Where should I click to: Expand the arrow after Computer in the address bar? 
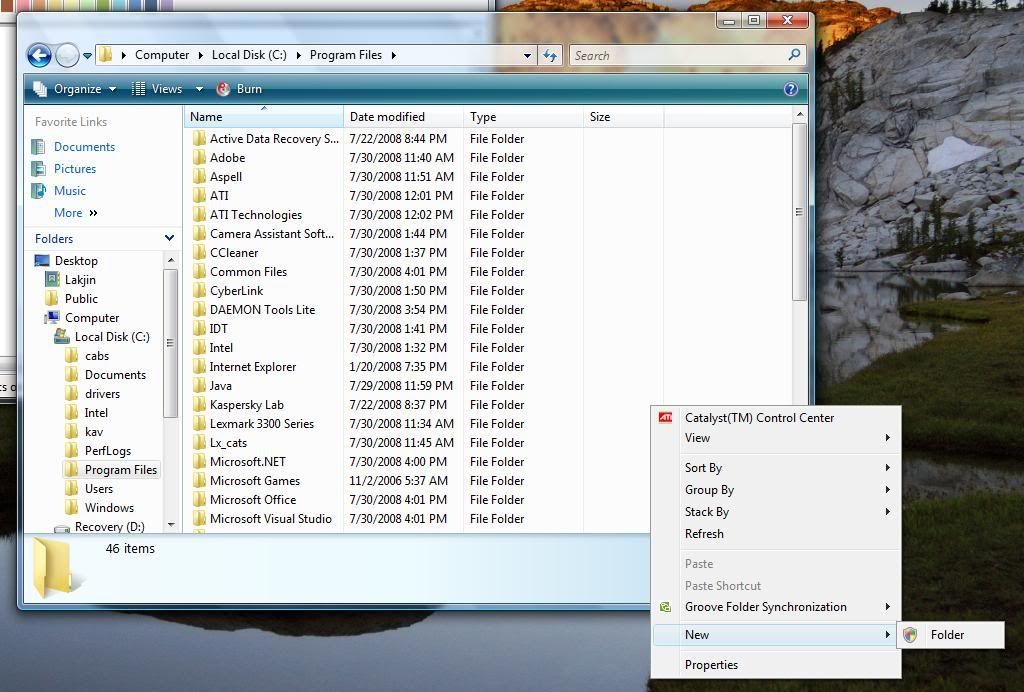(200, 55)
